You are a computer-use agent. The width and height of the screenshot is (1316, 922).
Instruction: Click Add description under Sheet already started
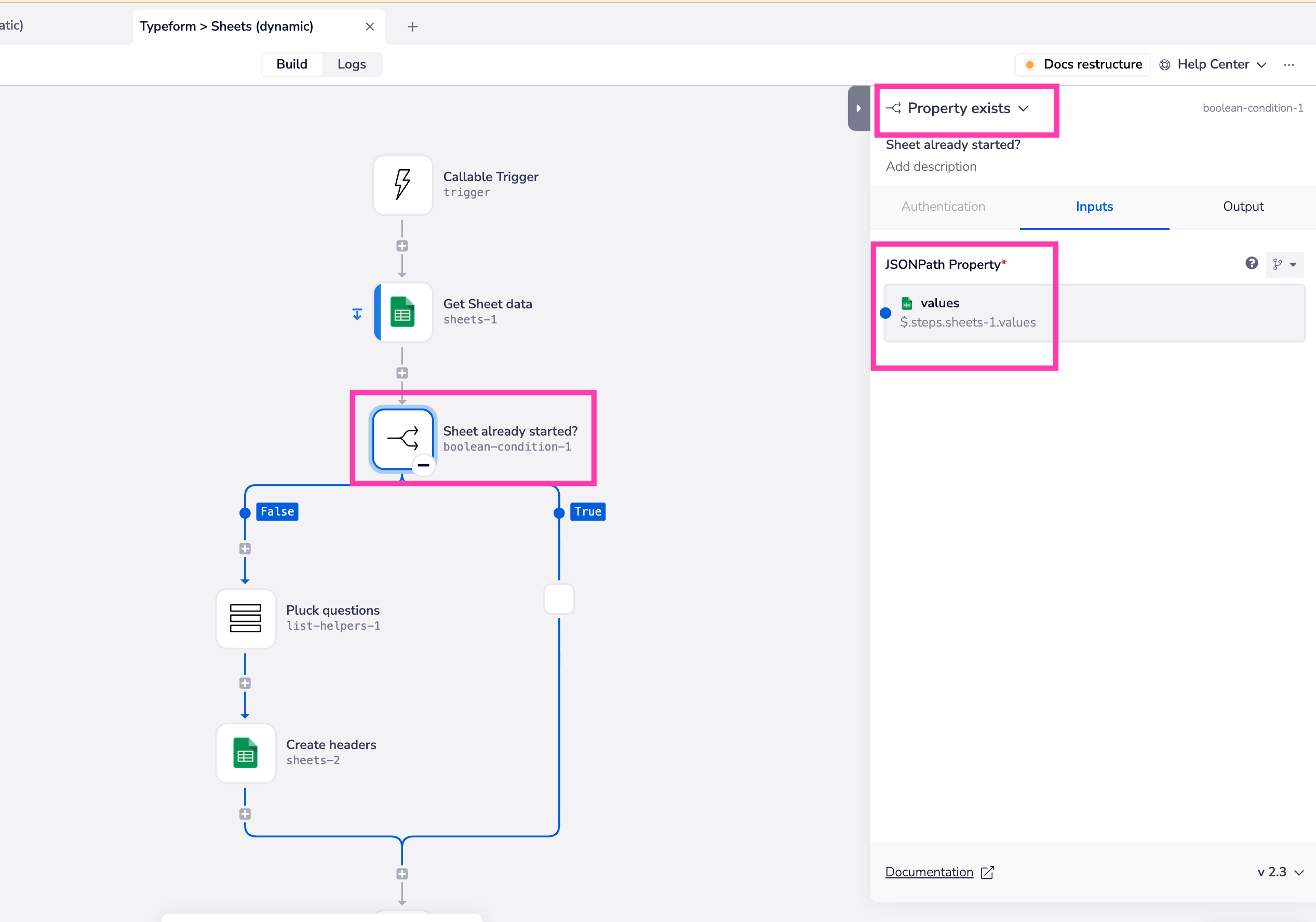coord(931,166)
